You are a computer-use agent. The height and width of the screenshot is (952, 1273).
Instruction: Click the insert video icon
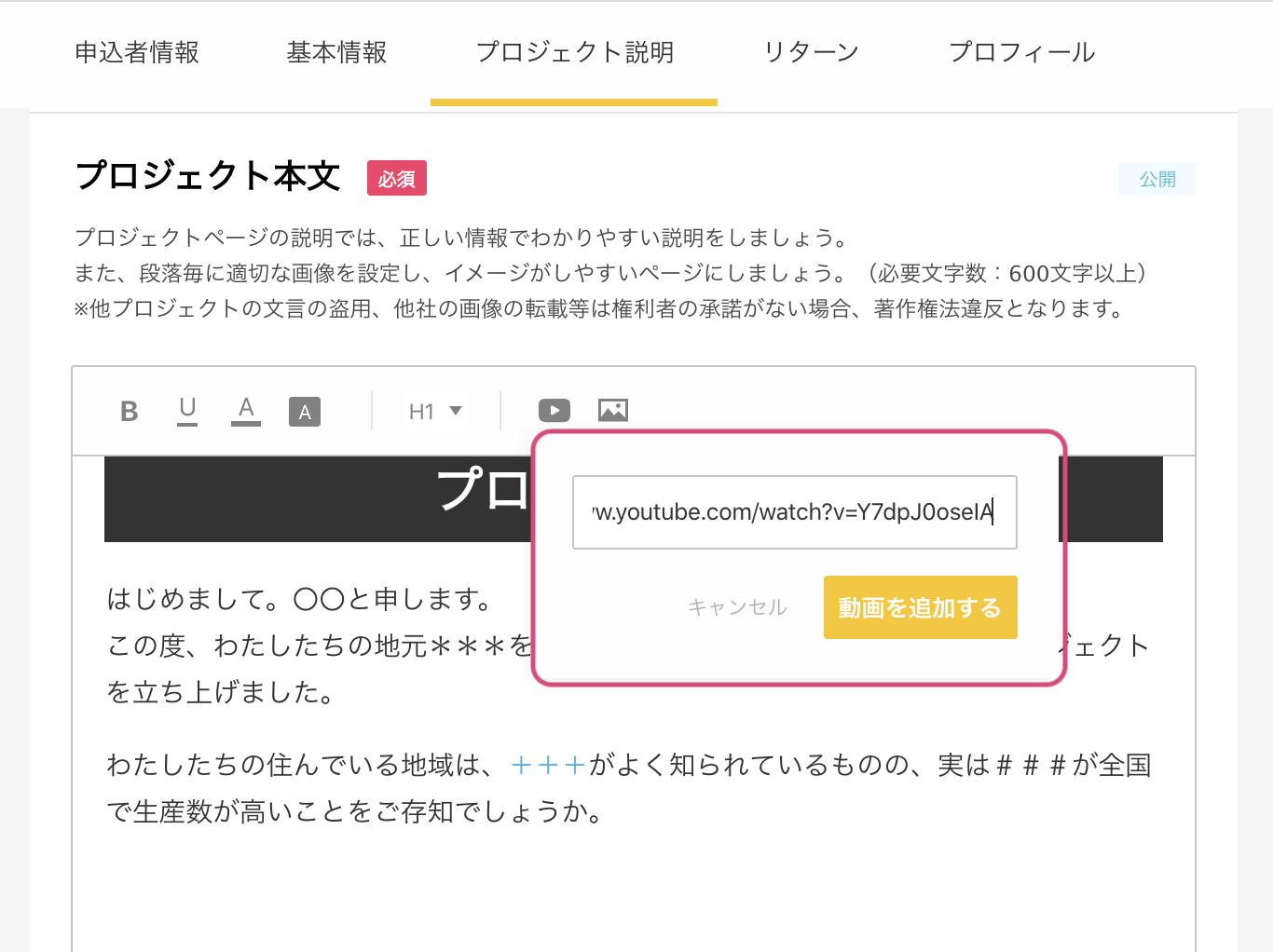554,411
